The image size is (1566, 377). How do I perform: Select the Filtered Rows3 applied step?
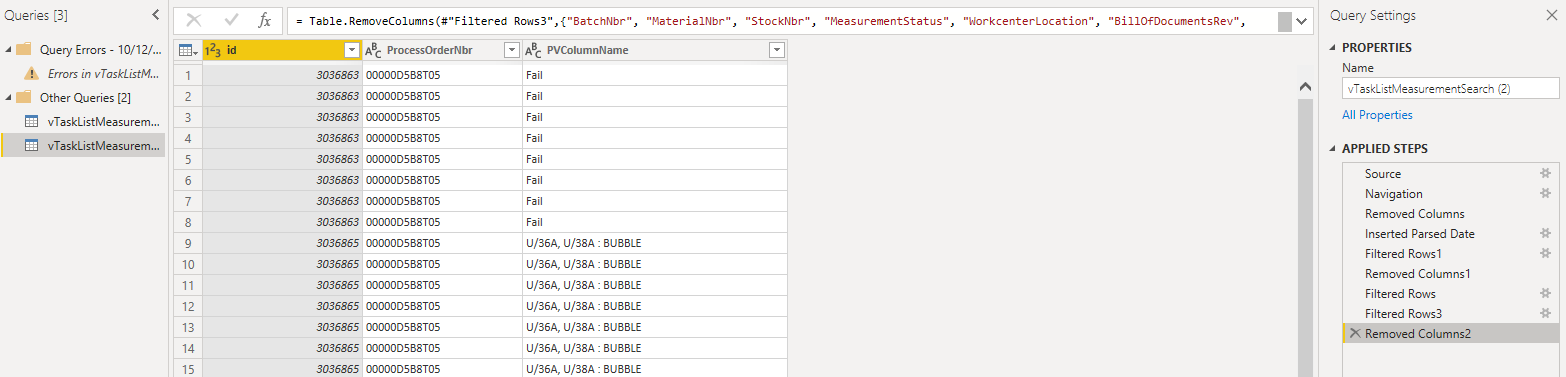pos(1451,313)
